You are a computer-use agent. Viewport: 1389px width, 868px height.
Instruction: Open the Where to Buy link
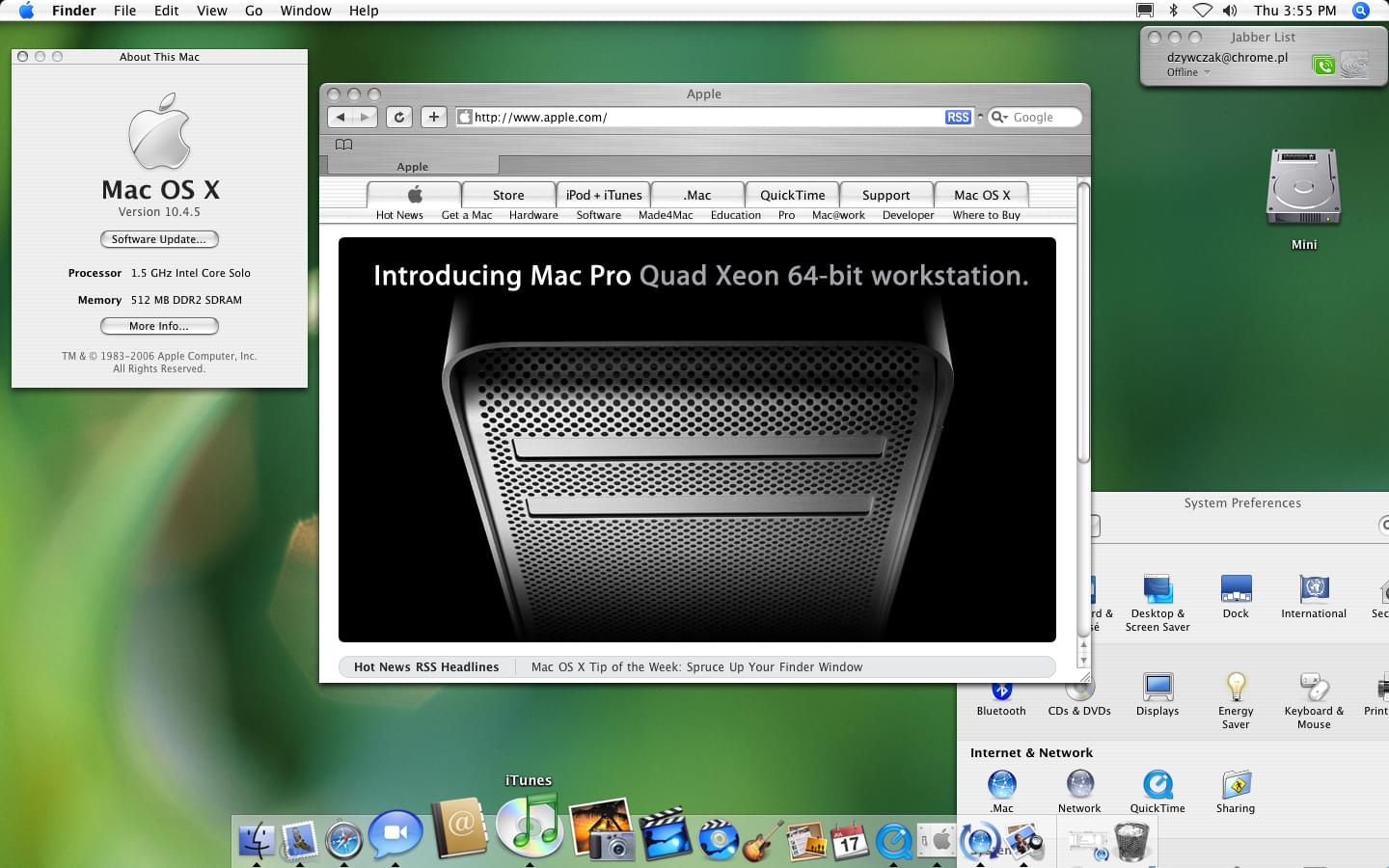[x=986, y=215]
